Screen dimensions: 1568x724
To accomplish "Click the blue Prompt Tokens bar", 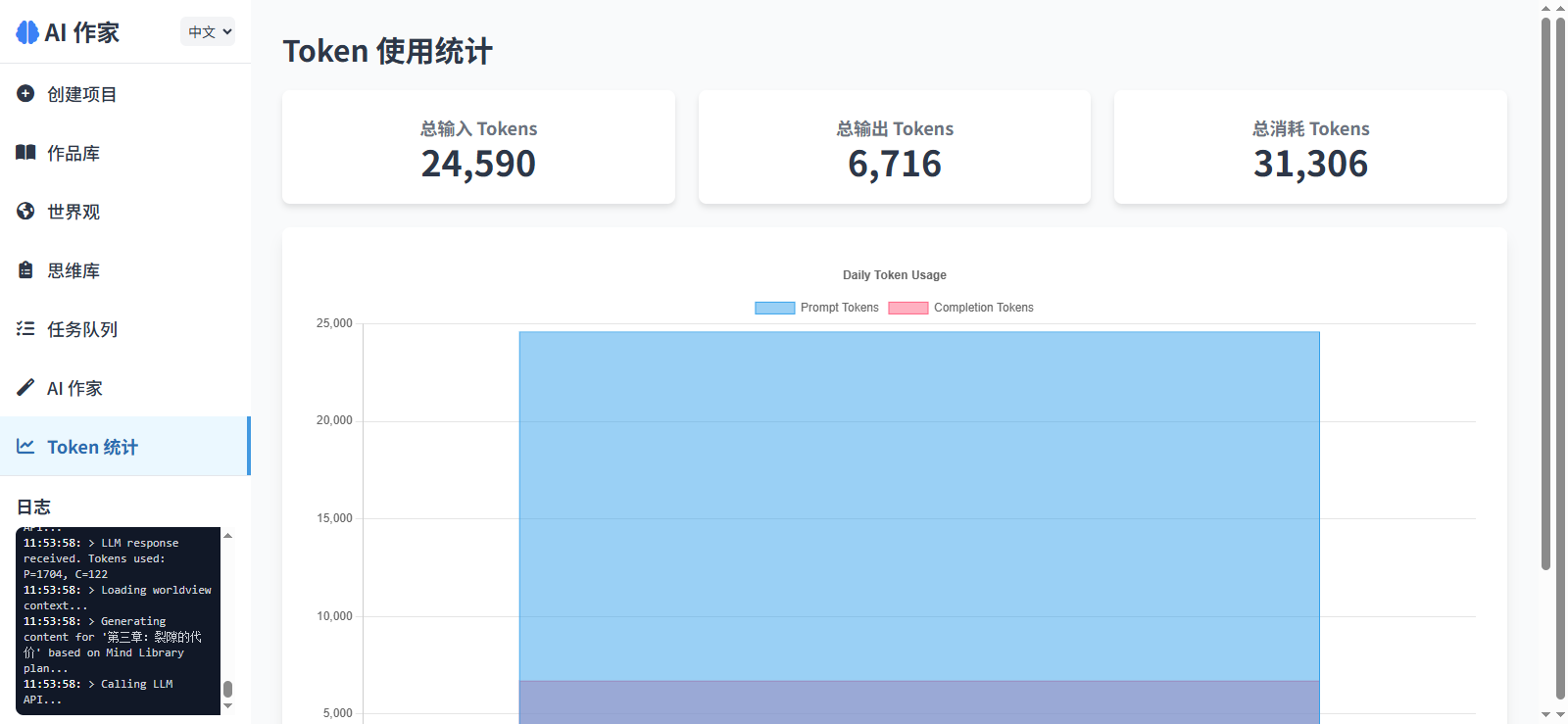I will click(919, 506).
